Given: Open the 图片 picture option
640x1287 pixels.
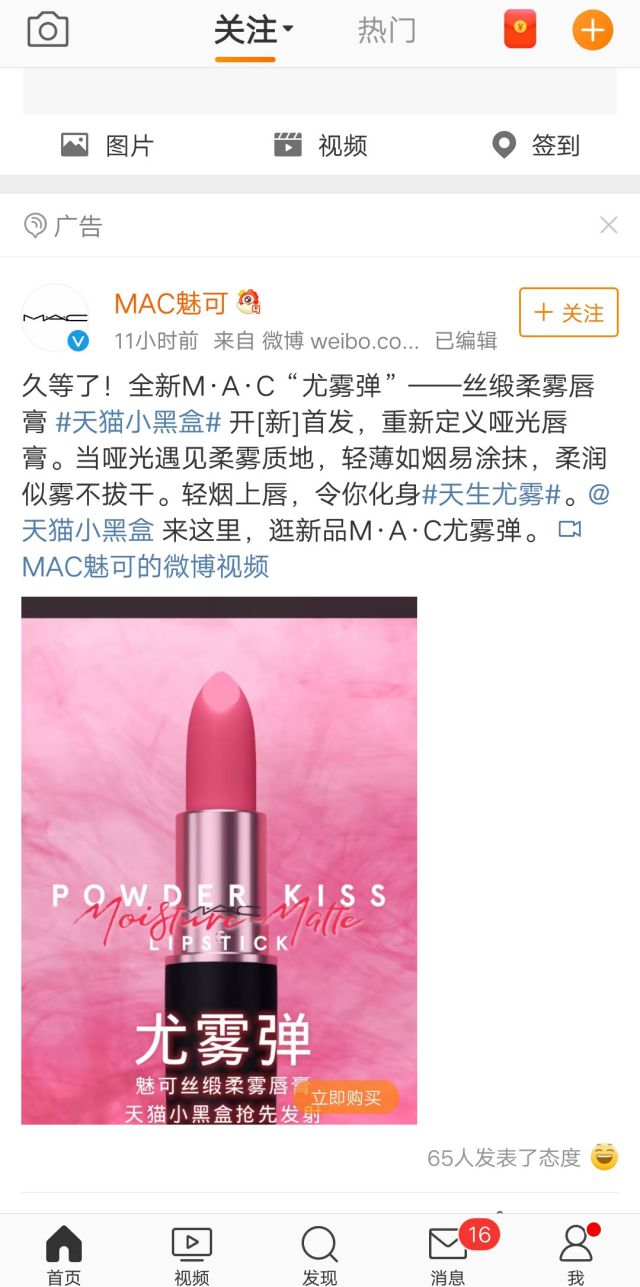Looking at the screenshot, I should click(107, 145).
